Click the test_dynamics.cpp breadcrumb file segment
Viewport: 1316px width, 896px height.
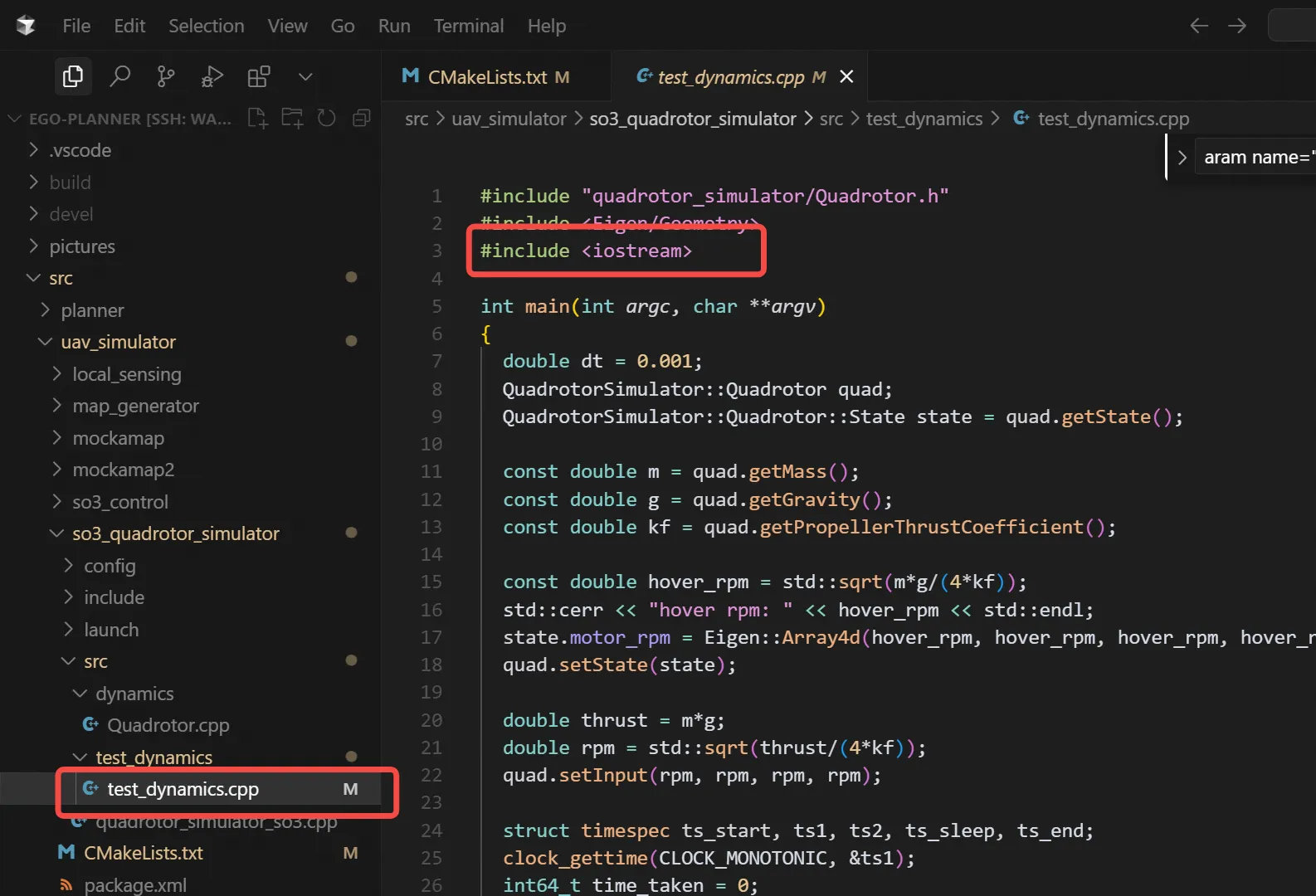click(1113, 119)
